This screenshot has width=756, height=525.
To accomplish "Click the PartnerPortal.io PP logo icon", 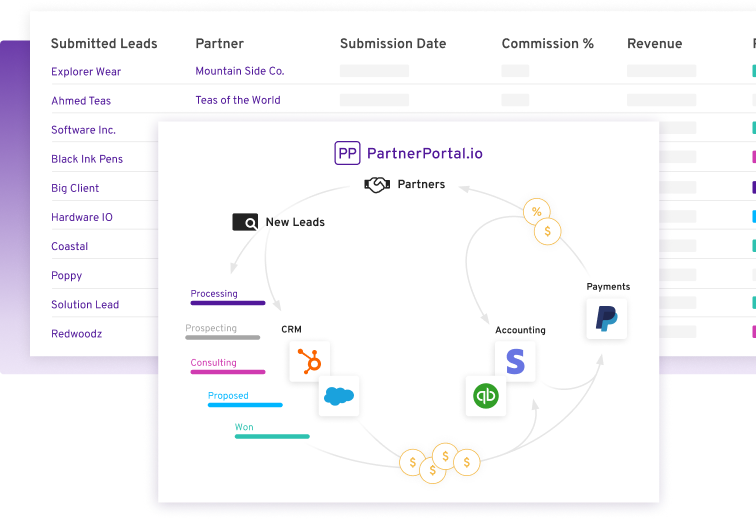I will tap(347, 153).
